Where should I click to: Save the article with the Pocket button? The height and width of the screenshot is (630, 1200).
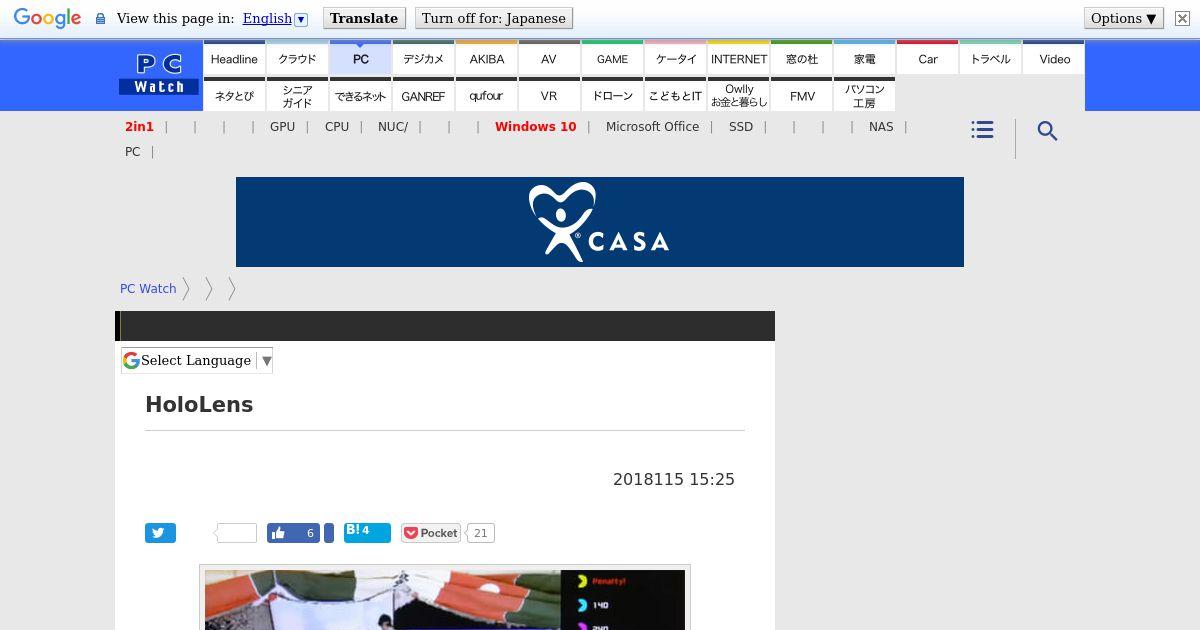(431, 533)
